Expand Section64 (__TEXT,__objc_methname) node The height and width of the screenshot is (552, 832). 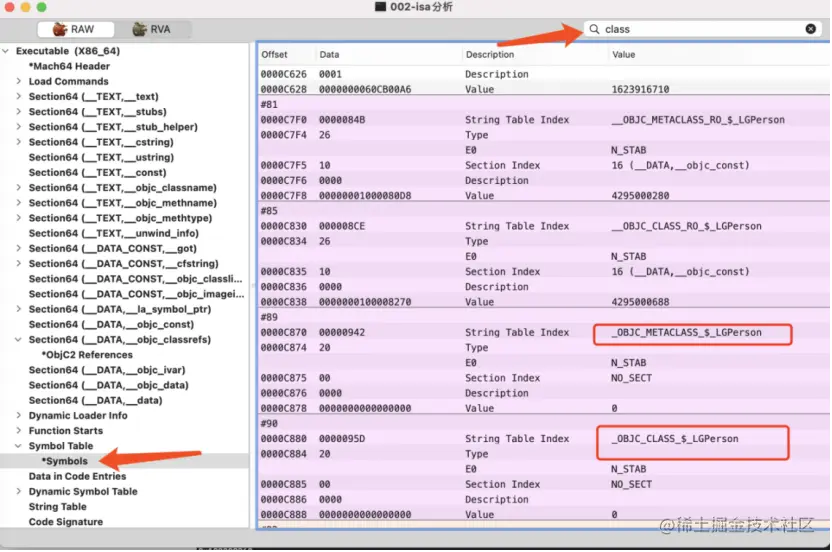[19, 203]
